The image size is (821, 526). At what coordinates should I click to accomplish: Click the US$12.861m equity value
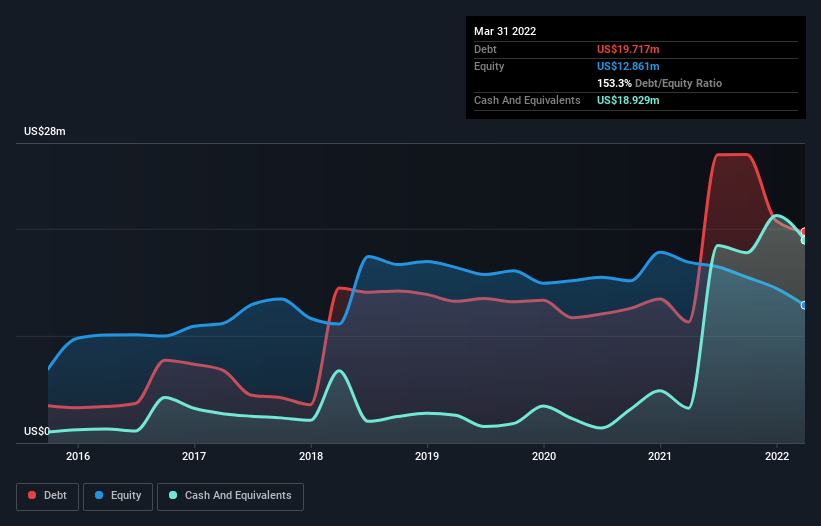(628, 66)
